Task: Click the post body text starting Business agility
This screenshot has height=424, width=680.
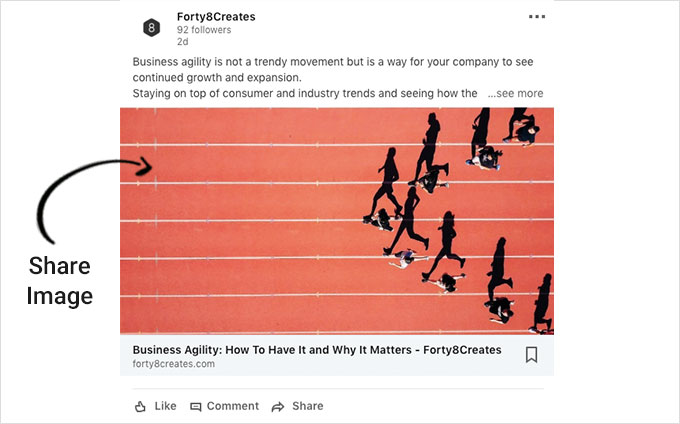Action: point(333,78)
